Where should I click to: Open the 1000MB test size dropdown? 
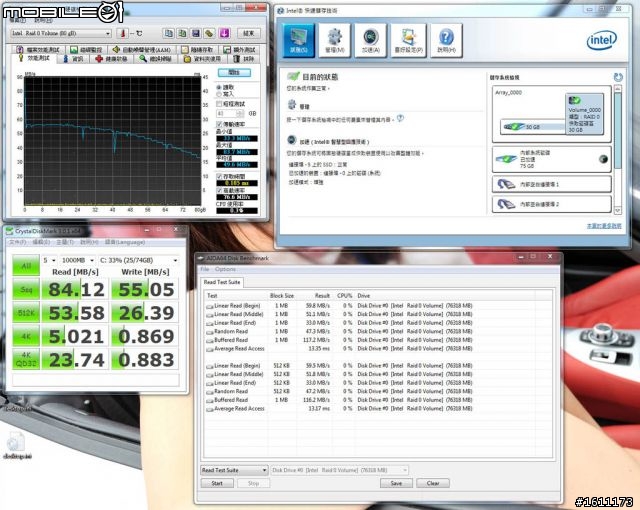click(x=78, y=260)
